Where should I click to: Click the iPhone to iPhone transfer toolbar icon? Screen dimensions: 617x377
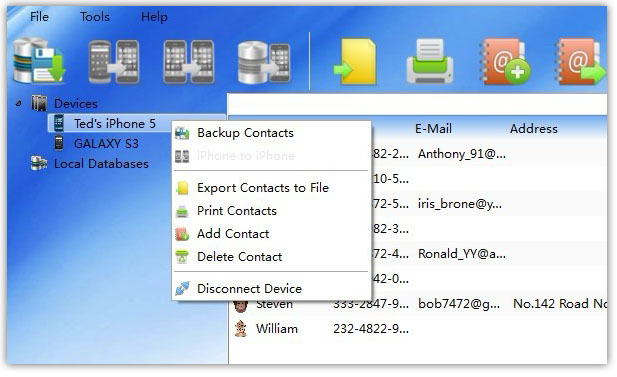pyautogui.click(x=189, y=62)
